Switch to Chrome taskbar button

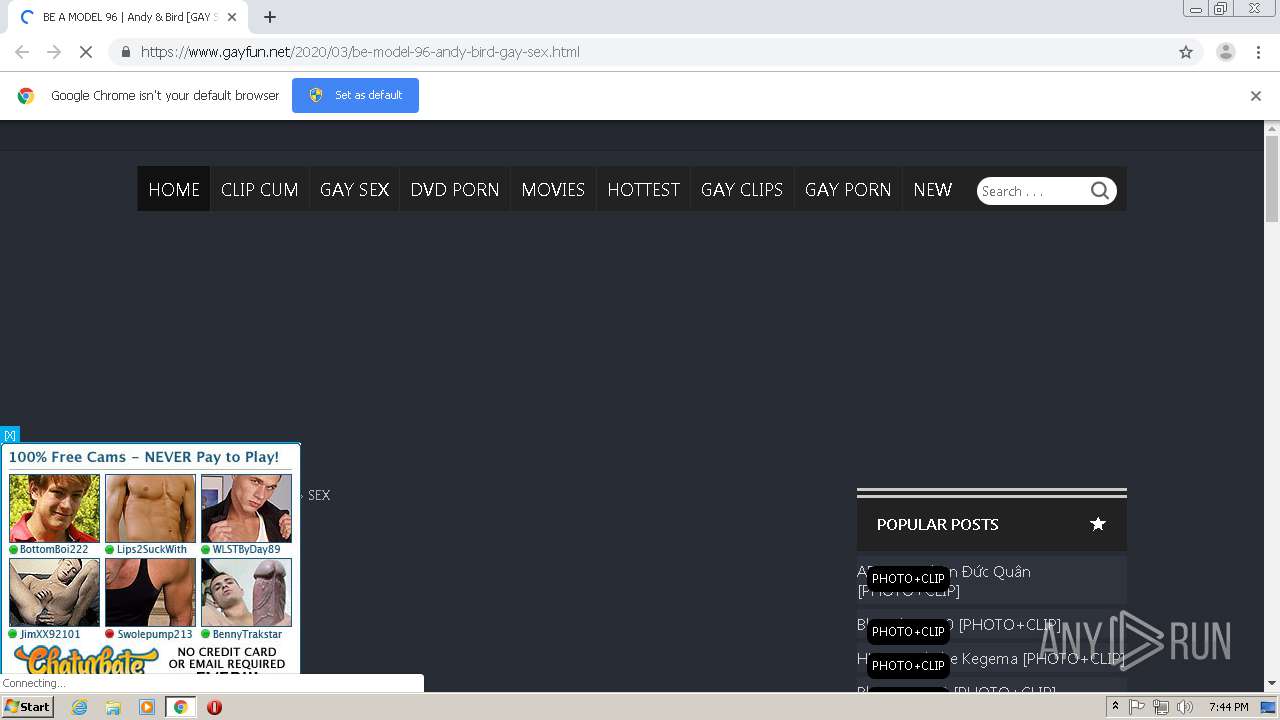[180, 707]
